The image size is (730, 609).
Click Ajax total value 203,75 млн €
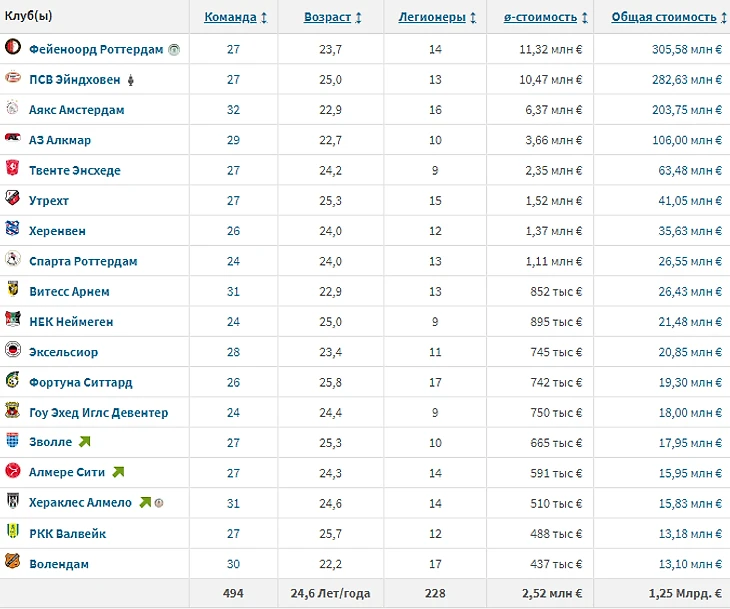coord(687,110)
